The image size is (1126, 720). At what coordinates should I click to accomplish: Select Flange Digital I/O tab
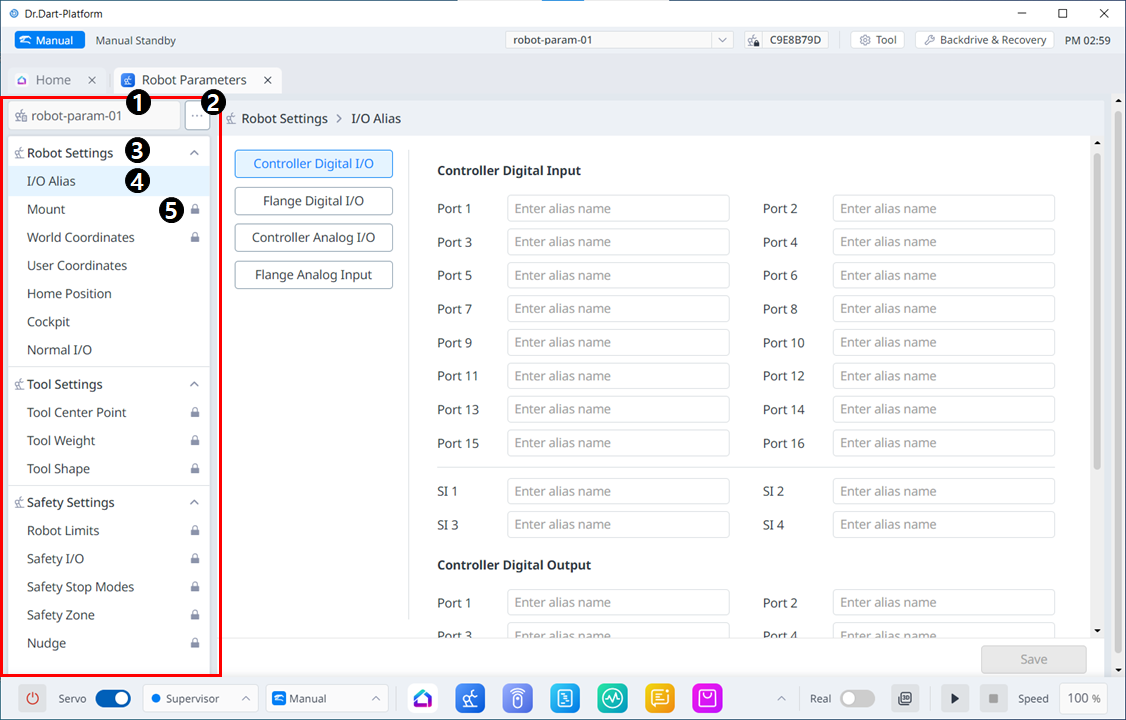point(313,201)
